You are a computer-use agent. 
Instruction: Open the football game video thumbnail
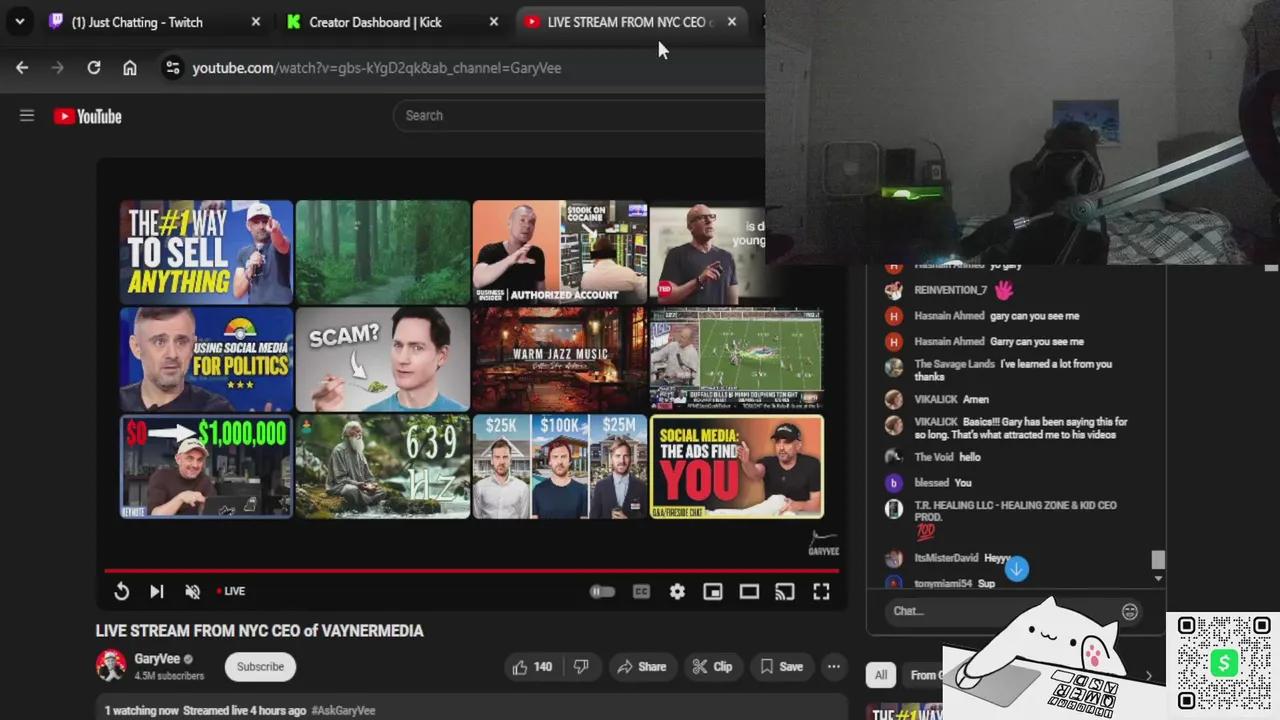pyautogui.click(x=737, y=359)
